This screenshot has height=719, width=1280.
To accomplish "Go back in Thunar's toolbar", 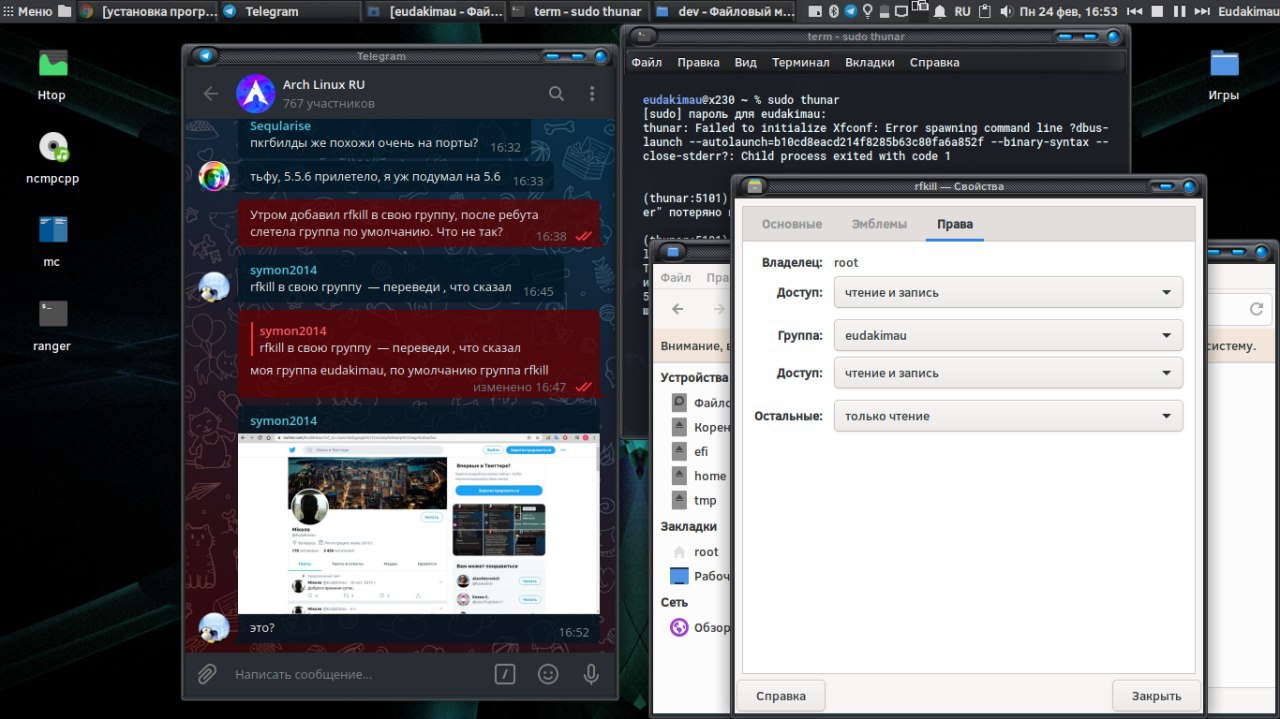I will (678, 309).
